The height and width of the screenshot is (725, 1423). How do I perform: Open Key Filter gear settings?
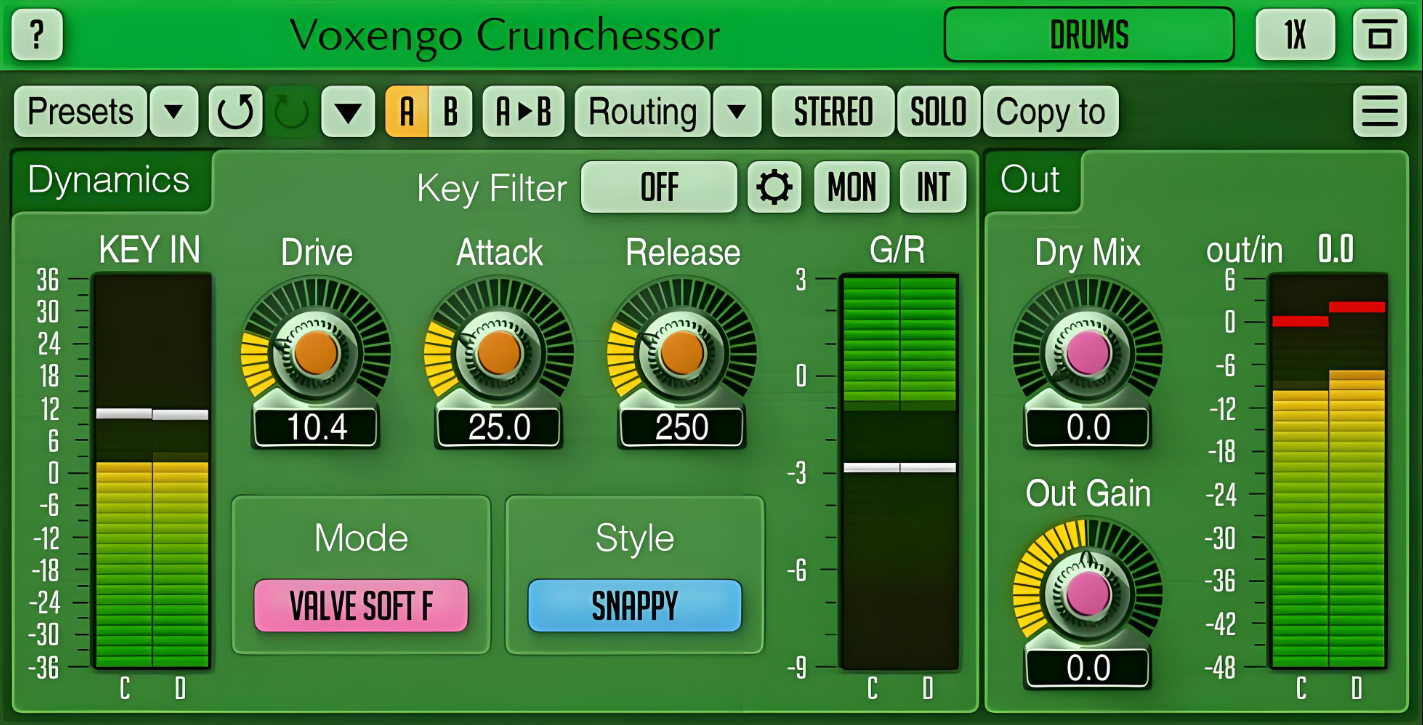click(774, 187)
